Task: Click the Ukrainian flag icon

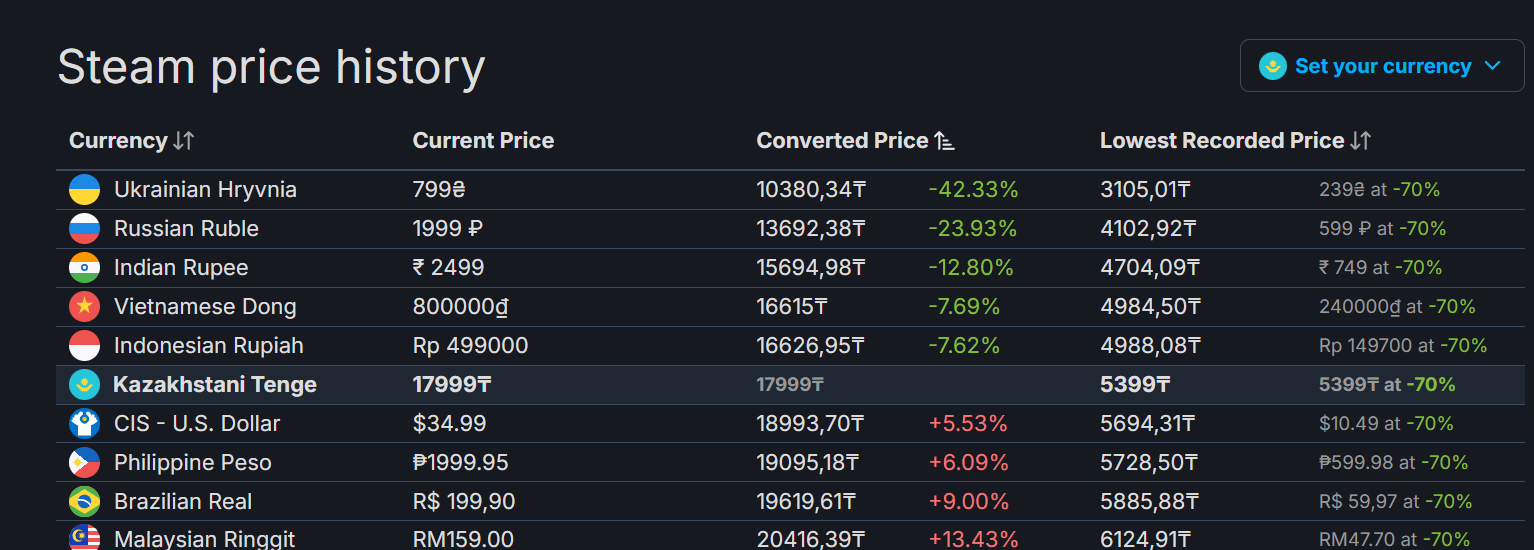Action: pos(84,189)
